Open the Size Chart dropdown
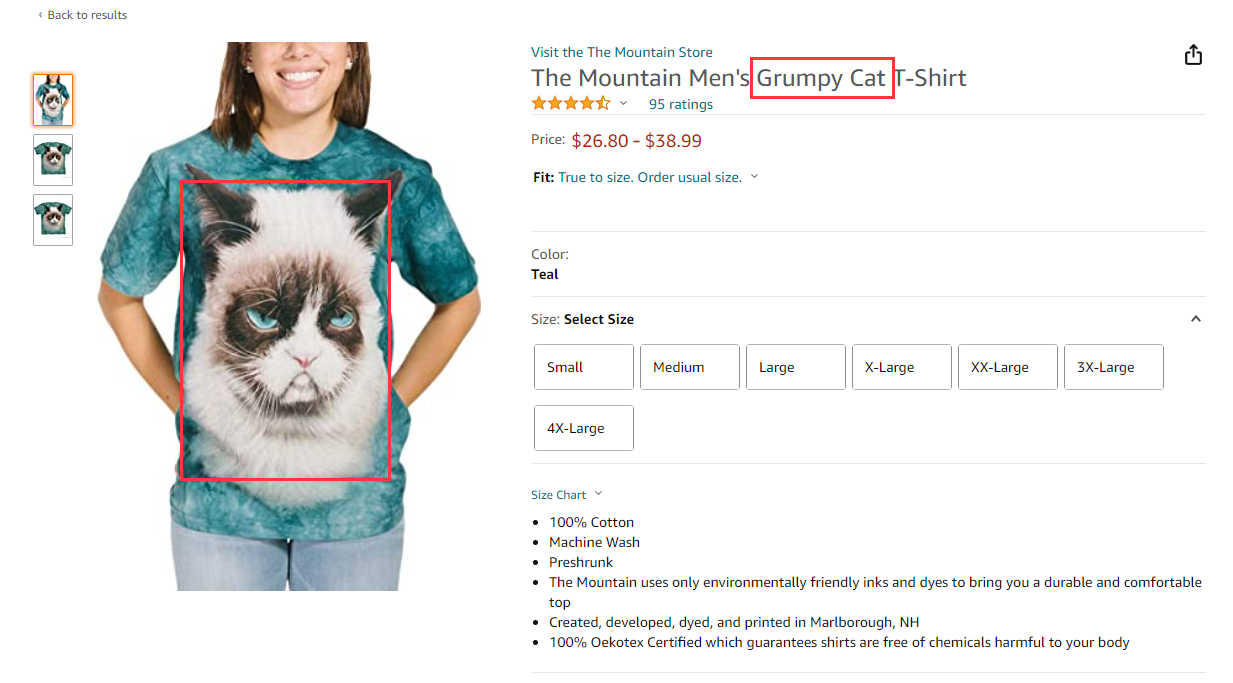This screenshot has width=1233, height=683. (x=566, y=494)
